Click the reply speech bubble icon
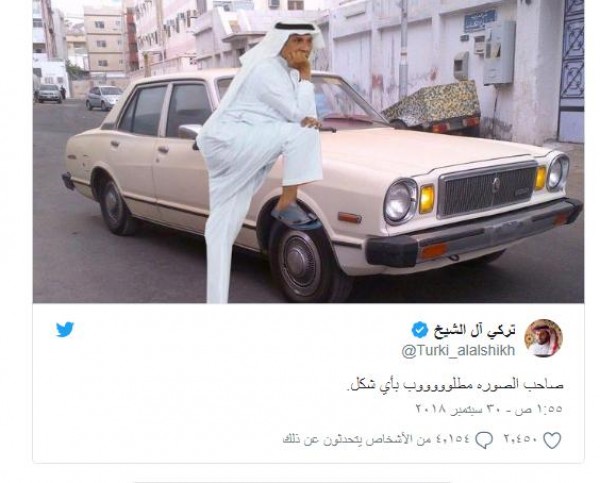The image size is (600, 483). [x=484, y=440]
